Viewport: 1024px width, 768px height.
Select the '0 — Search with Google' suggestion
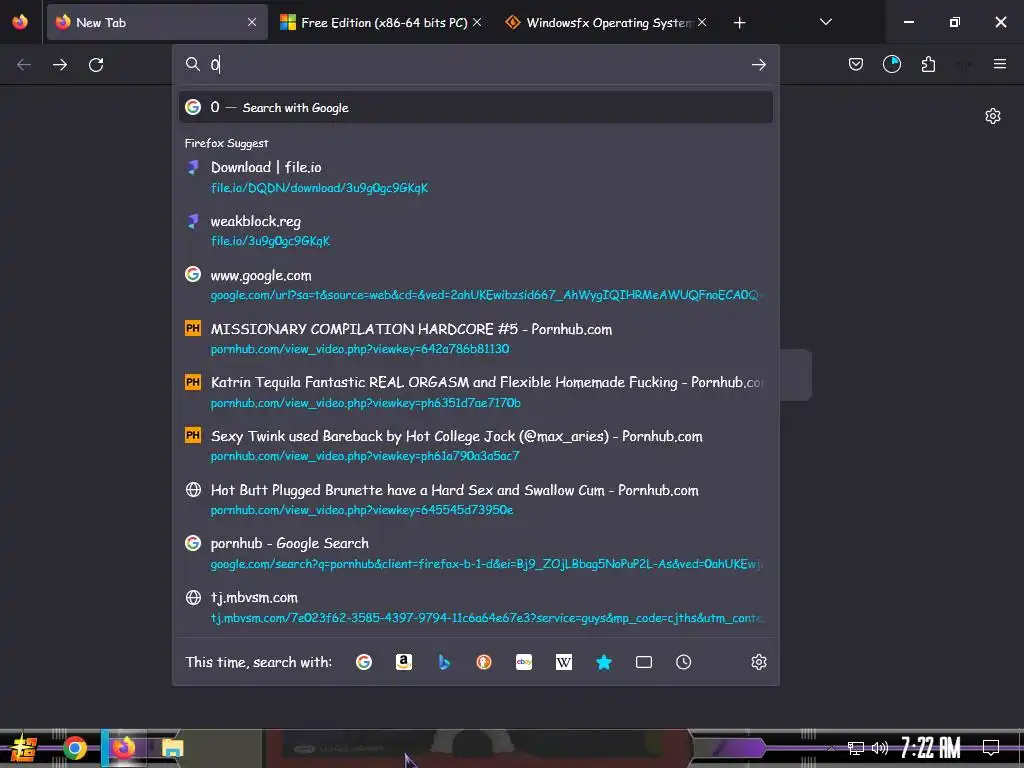click(475, 107)
